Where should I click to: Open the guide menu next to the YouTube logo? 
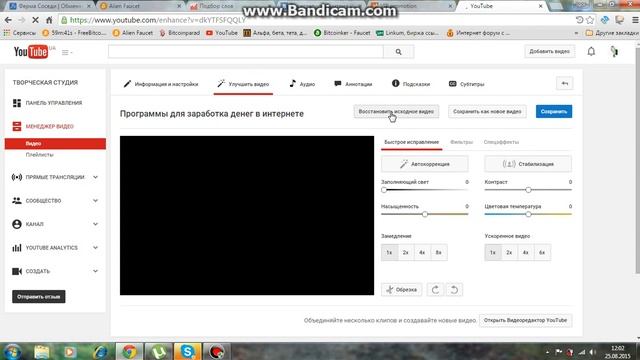(x=67, y=52)
